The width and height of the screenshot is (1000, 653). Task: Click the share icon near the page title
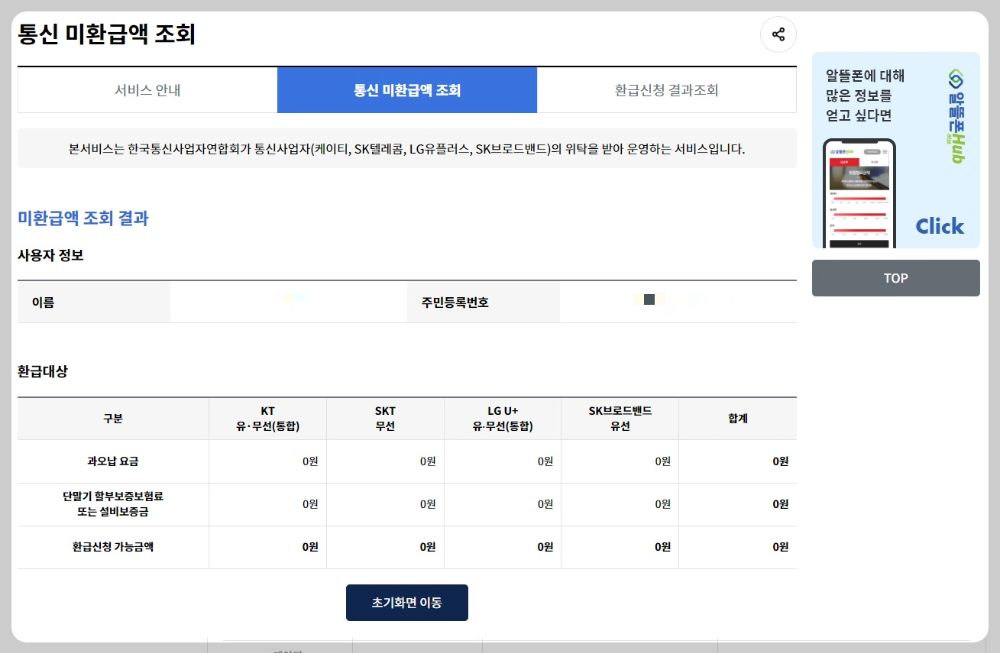779,35
